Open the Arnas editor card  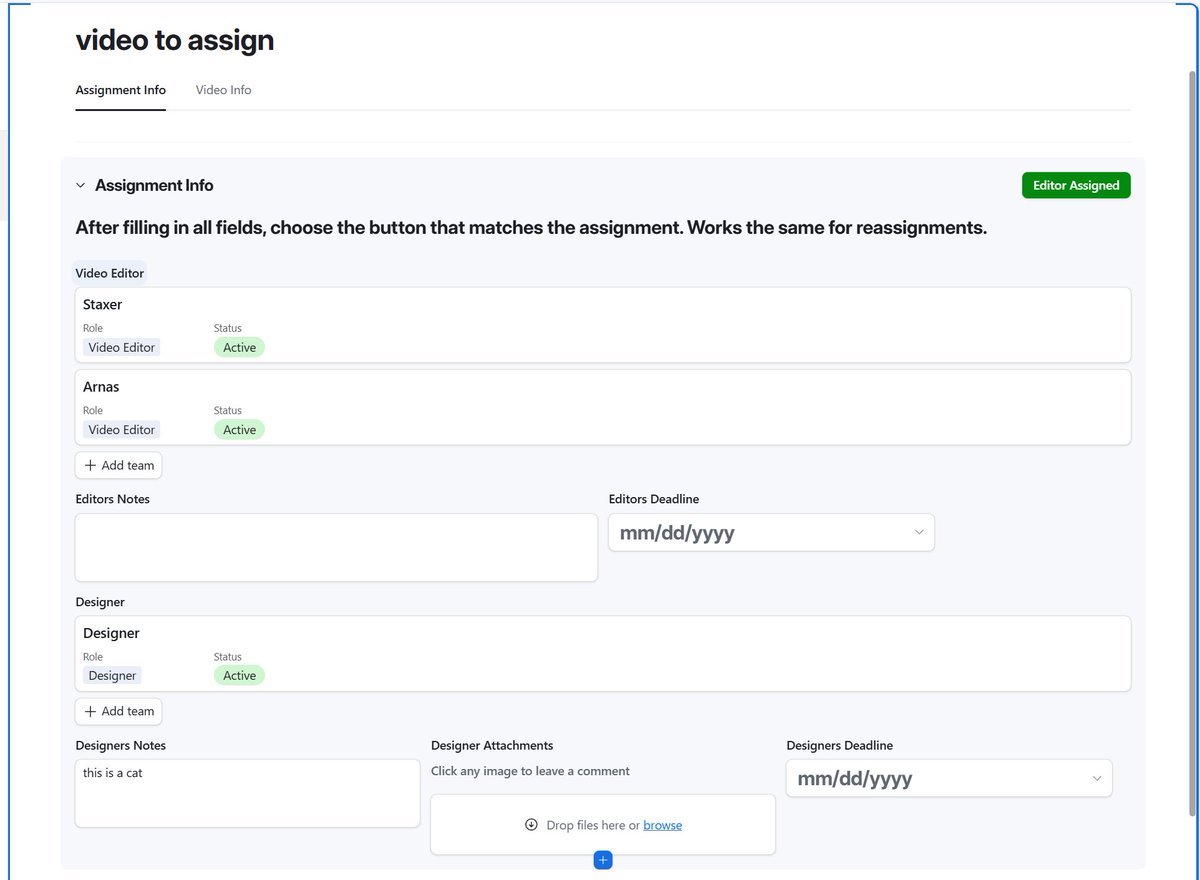pos(603,407)
